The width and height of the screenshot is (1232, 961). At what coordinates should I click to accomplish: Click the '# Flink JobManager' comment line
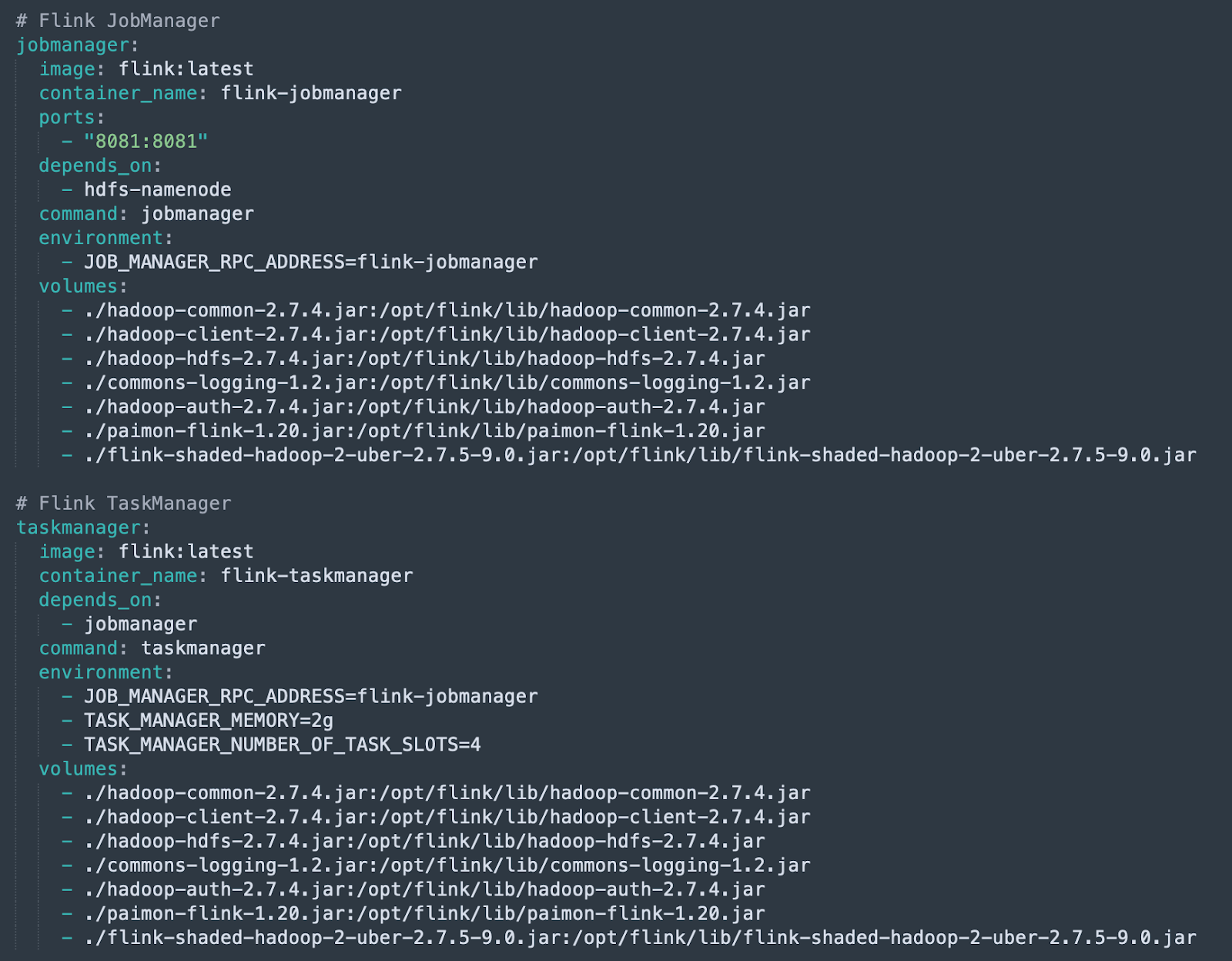pyautogui.click(x=118, y=21)
